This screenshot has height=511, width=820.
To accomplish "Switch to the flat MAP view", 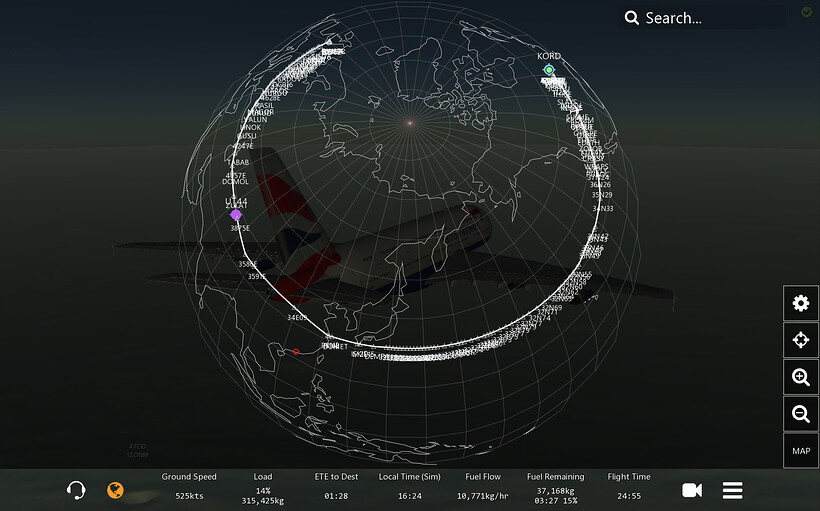I will pyautogui.click(x=801, y=451).
